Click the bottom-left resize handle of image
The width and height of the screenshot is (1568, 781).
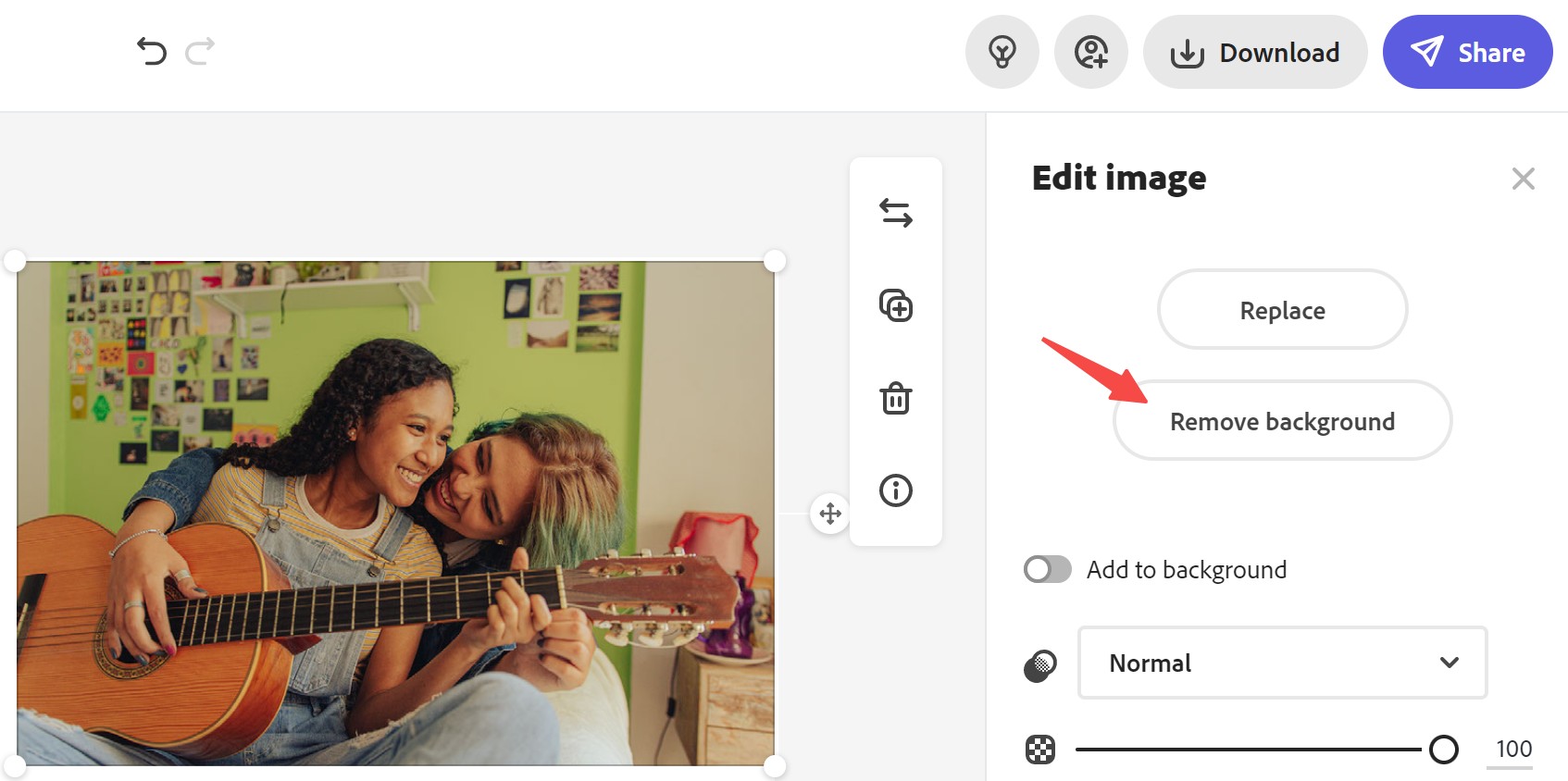click(15, 766)
